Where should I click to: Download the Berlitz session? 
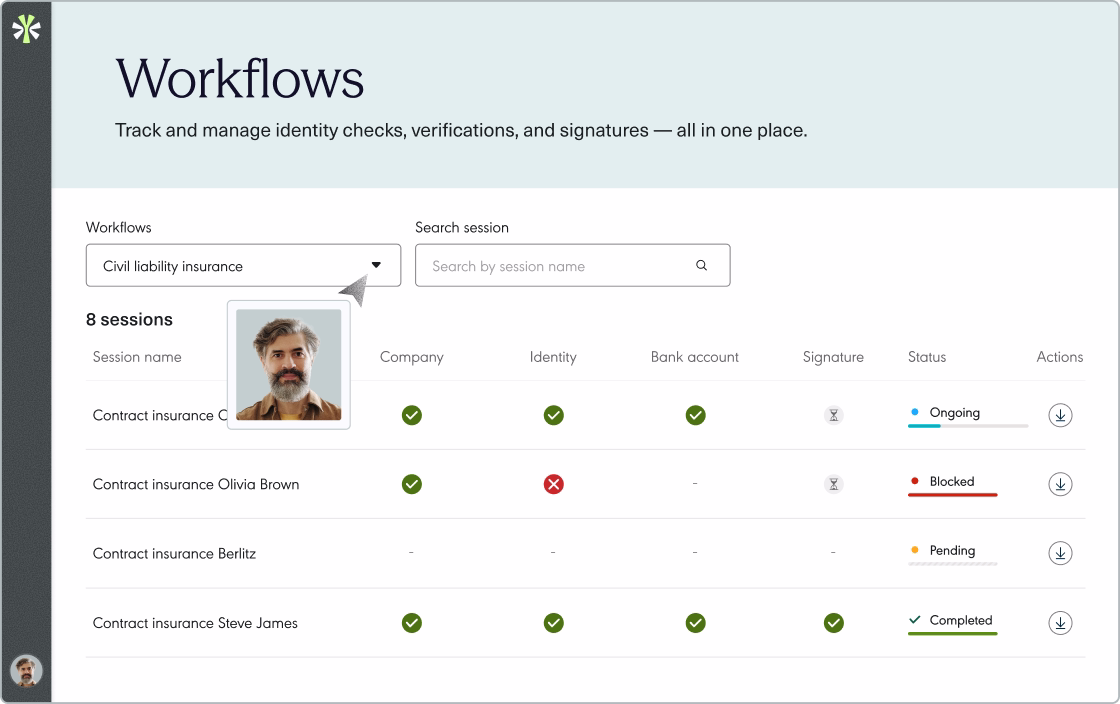tap(1060, 553)
